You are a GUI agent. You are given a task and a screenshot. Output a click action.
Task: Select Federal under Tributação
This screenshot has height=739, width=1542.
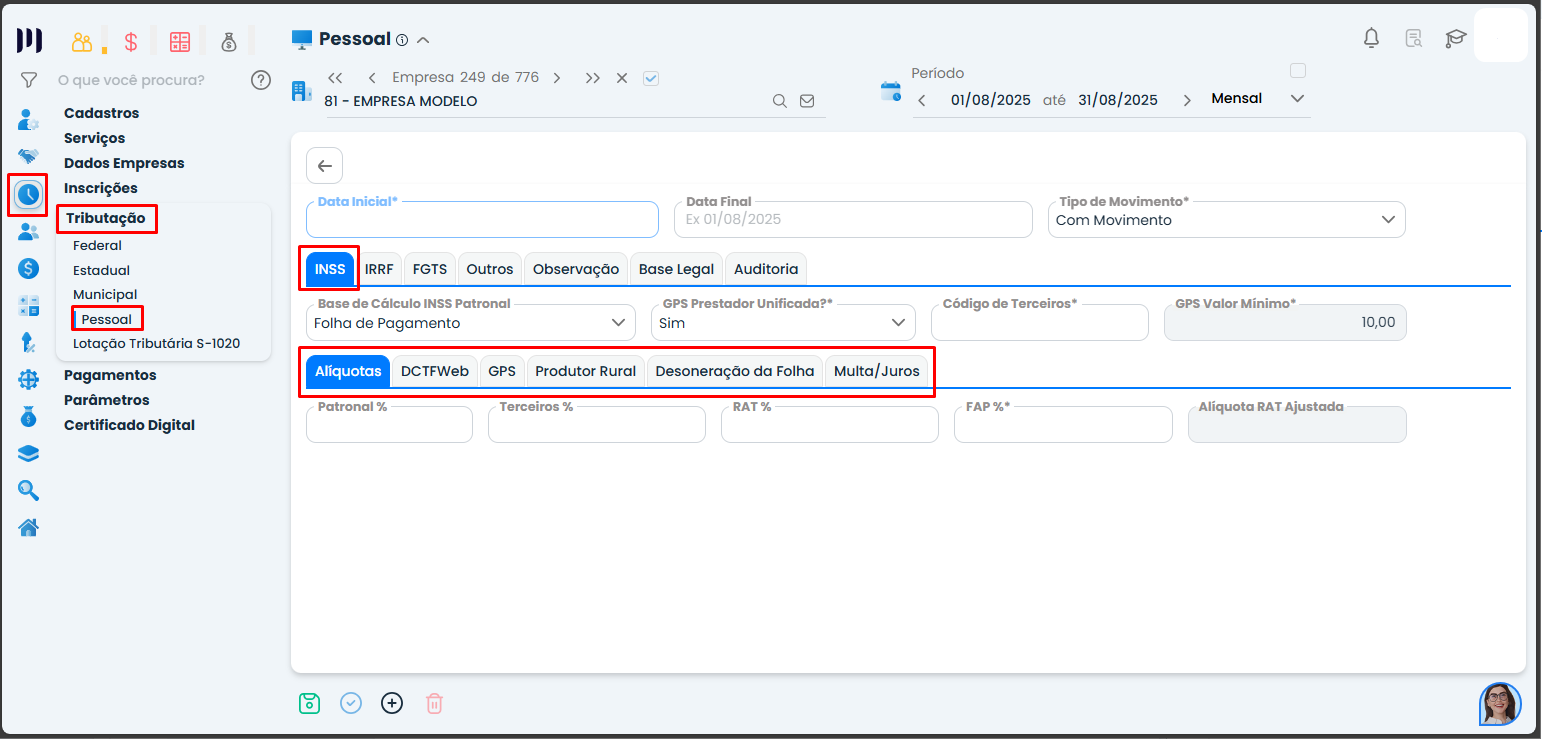click(x=97, y=245)
